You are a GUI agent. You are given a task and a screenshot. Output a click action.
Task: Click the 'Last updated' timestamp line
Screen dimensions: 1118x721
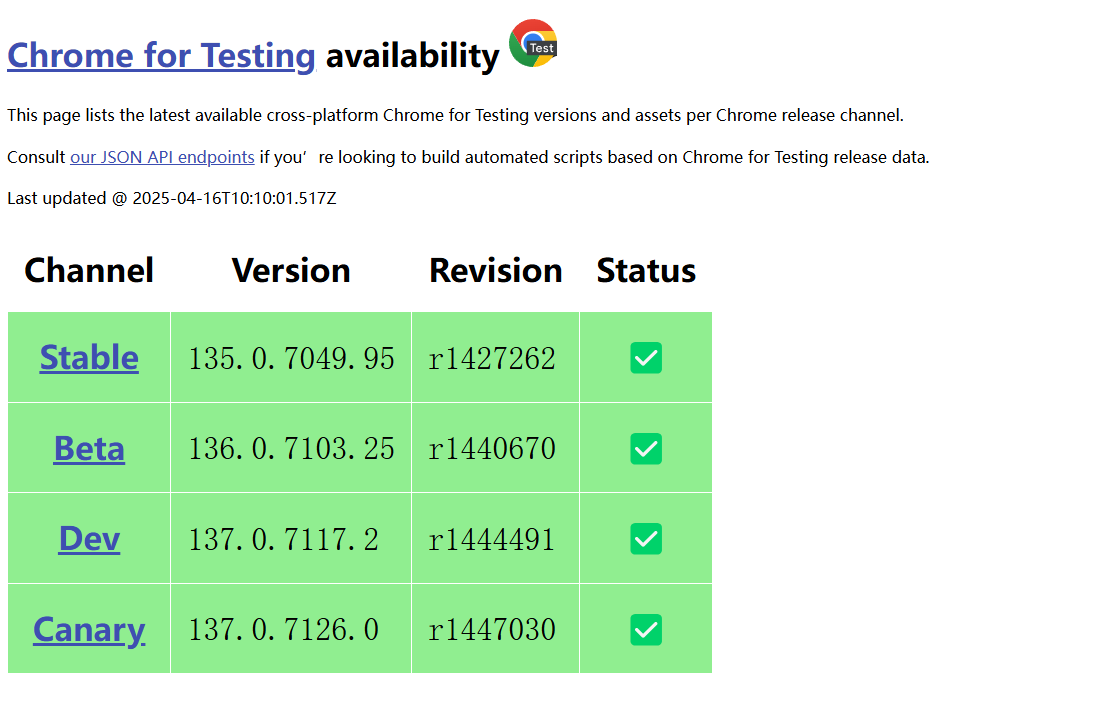(172, 198)
